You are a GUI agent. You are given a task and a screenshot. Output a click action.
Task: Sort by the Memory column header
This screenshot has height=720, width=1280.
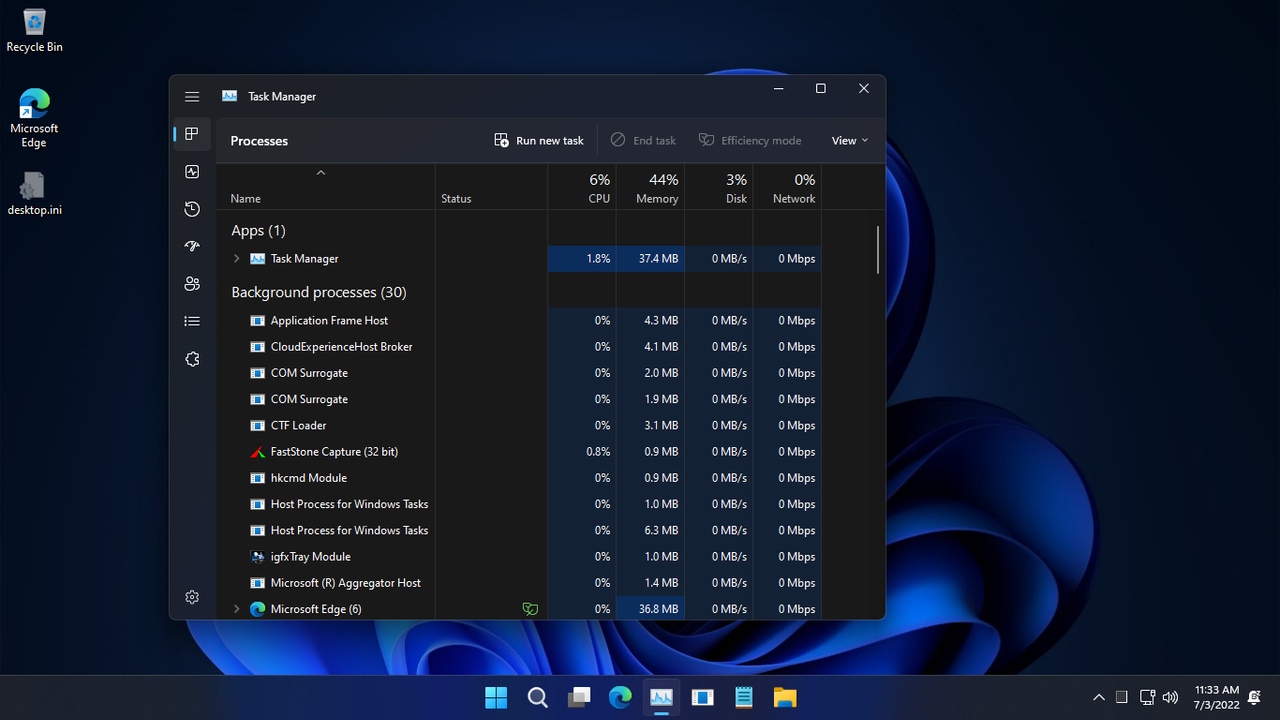click(651, 187)
